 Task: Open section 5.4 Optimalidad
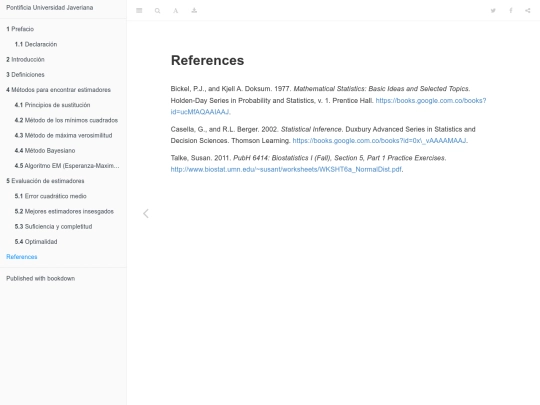36,241
